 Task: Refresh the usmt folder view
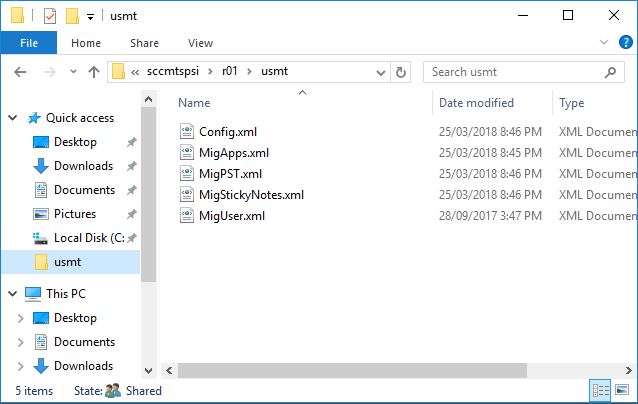[401, 72]
